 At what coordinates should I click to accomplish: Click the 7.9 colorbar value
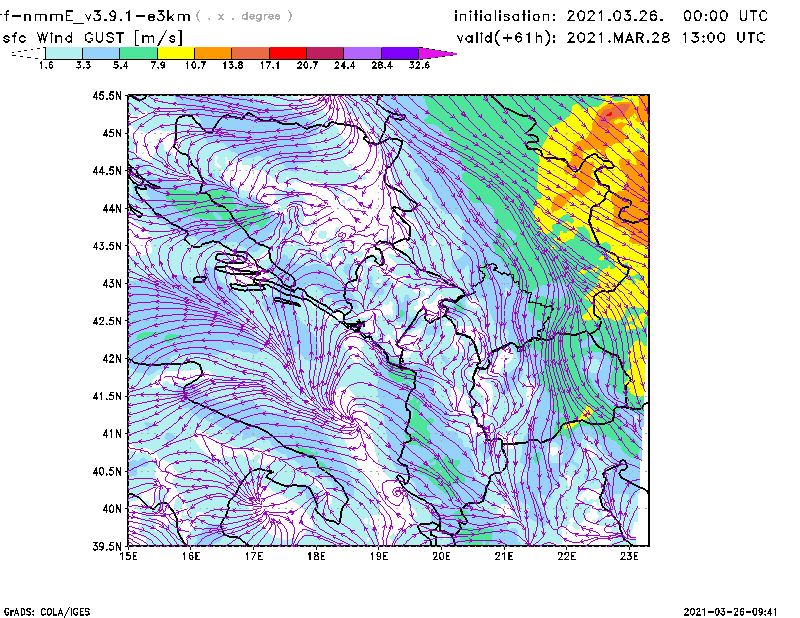pyautogui.click(x=158, y=65)
